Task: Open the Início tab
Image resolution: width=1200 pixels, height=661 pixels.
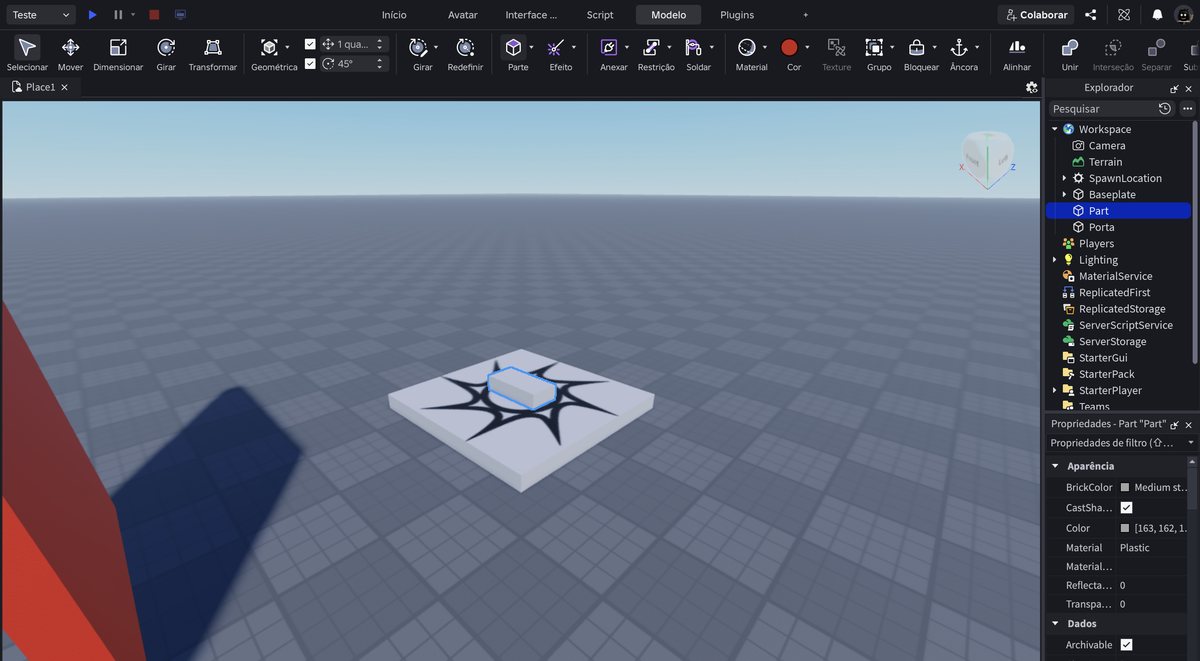Action: [394, 15]
